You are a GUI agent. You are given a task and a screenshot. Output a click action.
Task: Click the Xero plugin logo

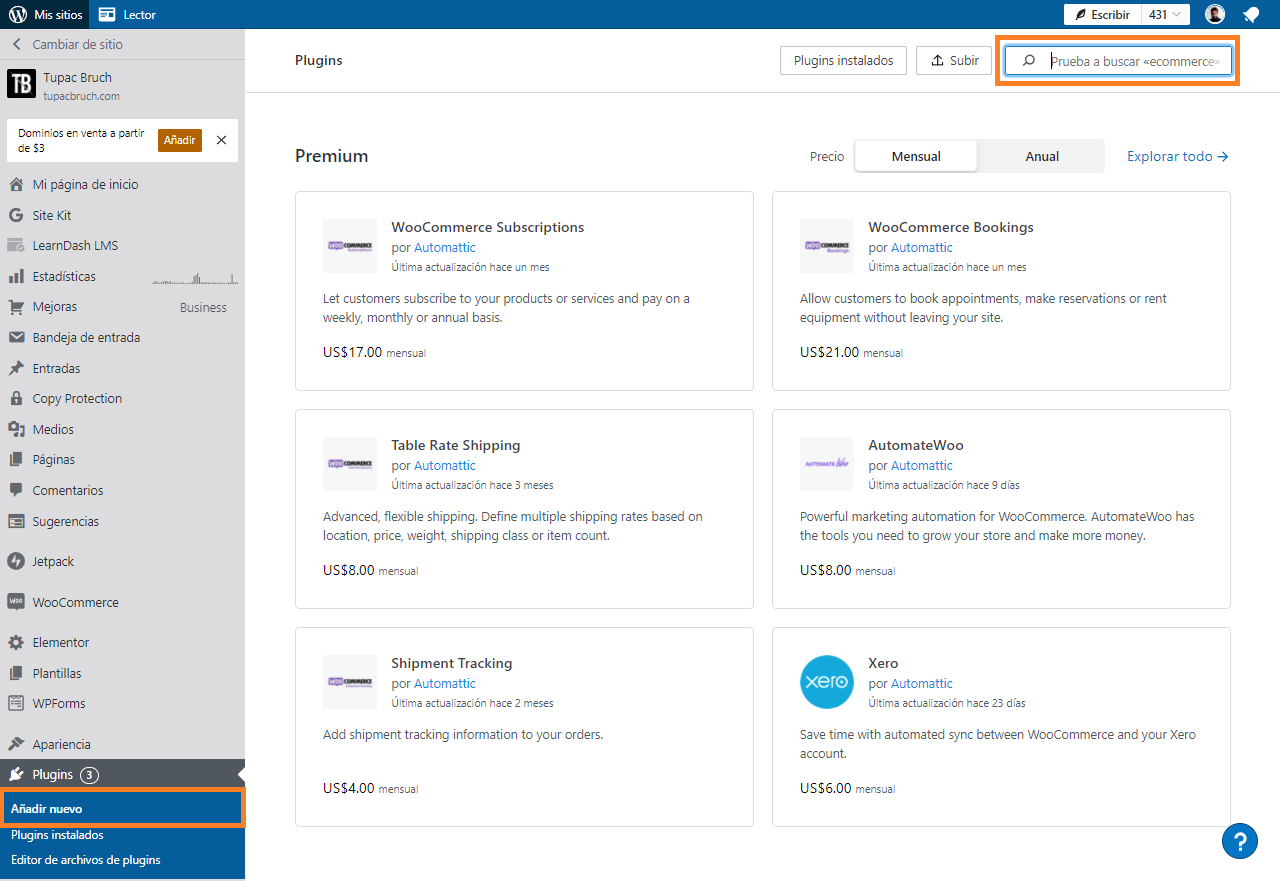click(x=827, y=682)
